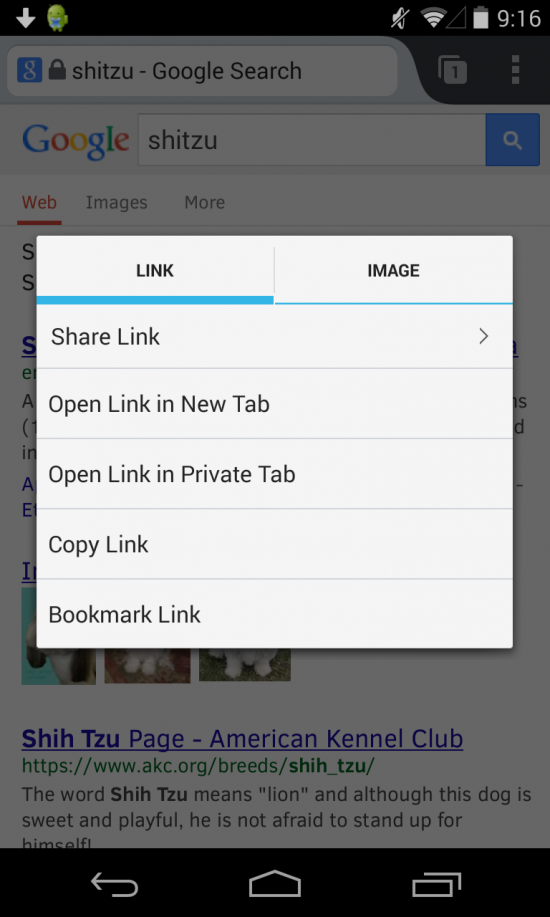This screenshot has width=550, height=917.
Task: Open the three-dot browser menu
Action: [x=515, y=70]
